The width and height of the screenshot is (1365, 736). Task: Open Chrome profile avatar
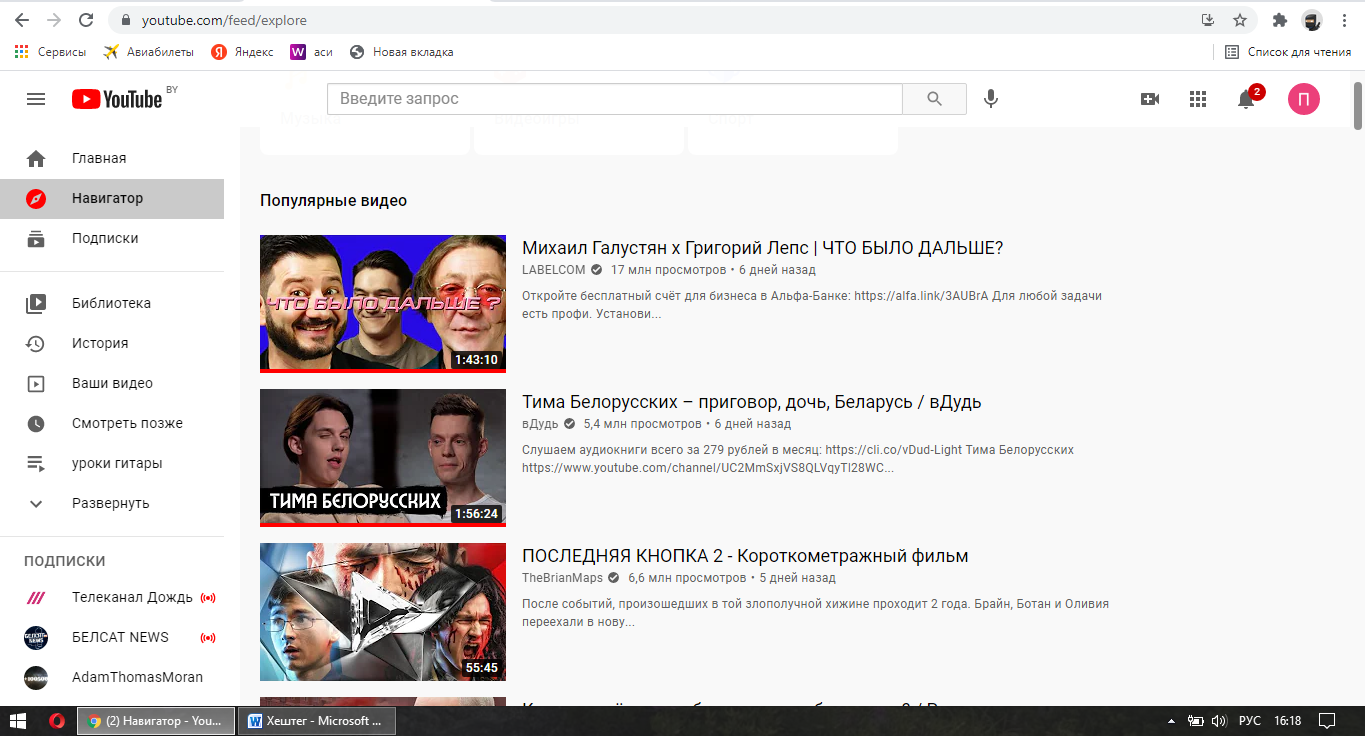pos(1312,20)
